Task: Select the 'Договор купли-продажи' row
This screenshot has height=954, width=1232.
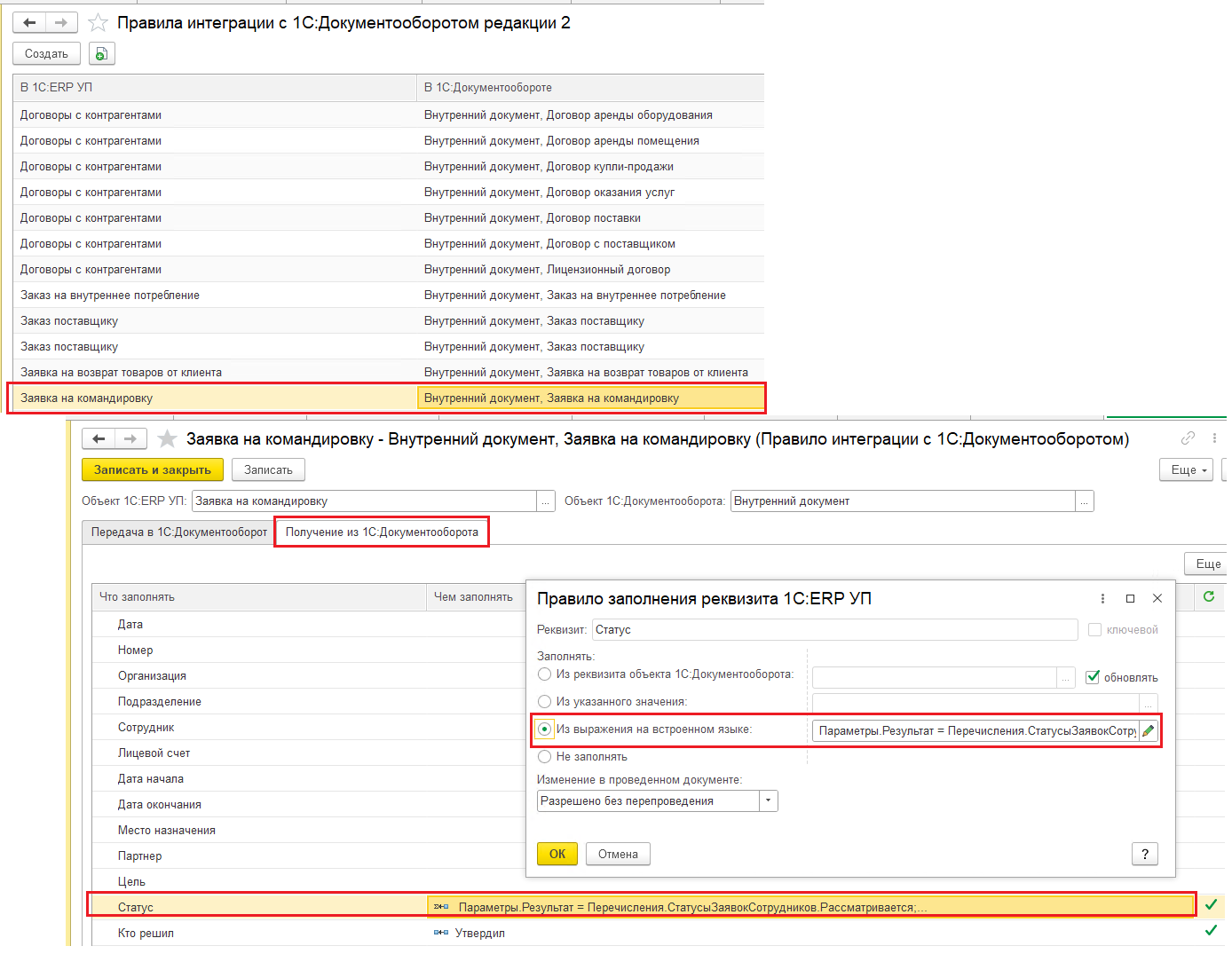Action: (x=389, y=167)
